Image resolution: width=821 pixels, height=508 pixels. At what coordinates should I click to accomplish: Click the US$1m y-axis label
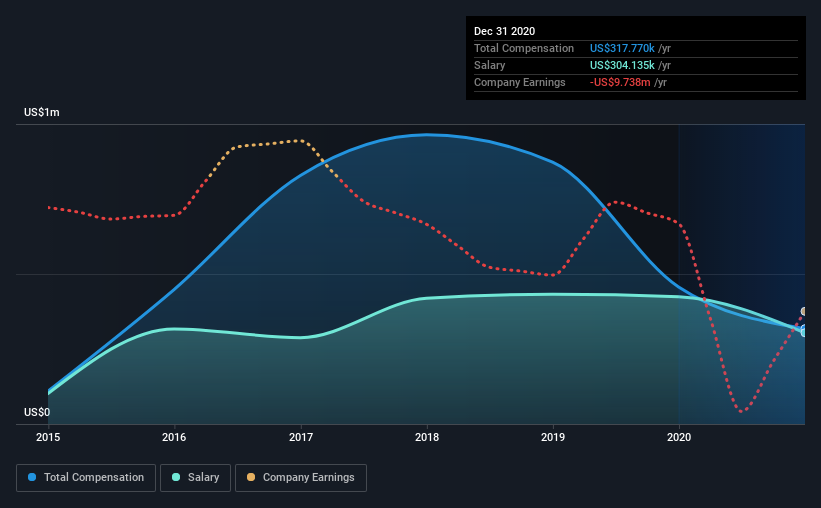tap(42, 113)
